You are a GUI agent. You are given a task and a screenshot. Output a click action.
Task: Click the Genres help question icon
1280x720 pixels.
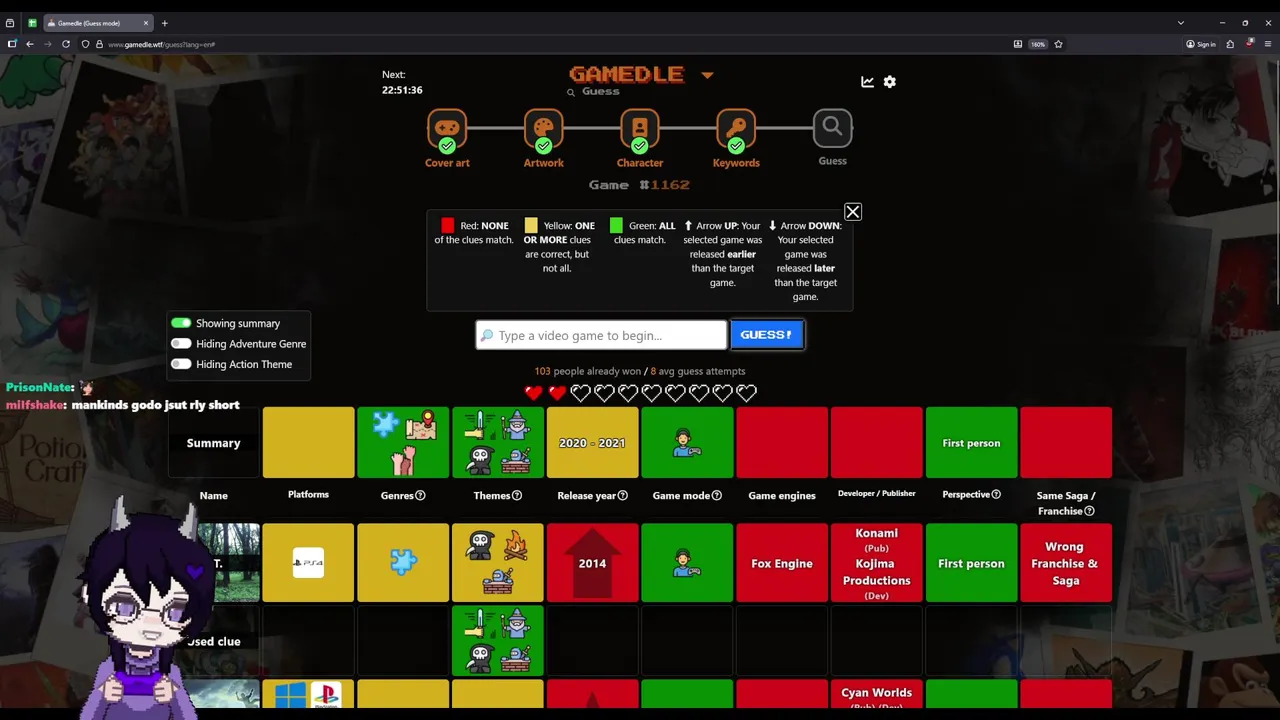pos(420,495)
